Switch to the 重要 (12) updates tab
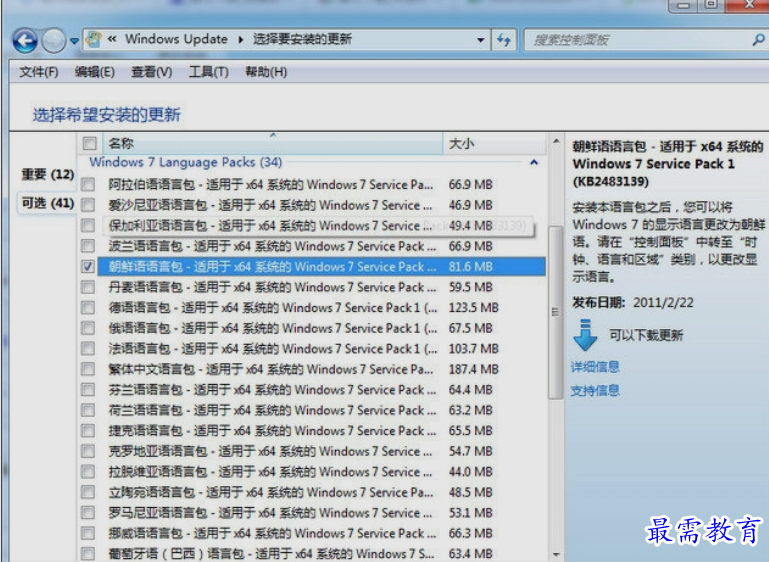The image size is (769, 562). point(48,174)
